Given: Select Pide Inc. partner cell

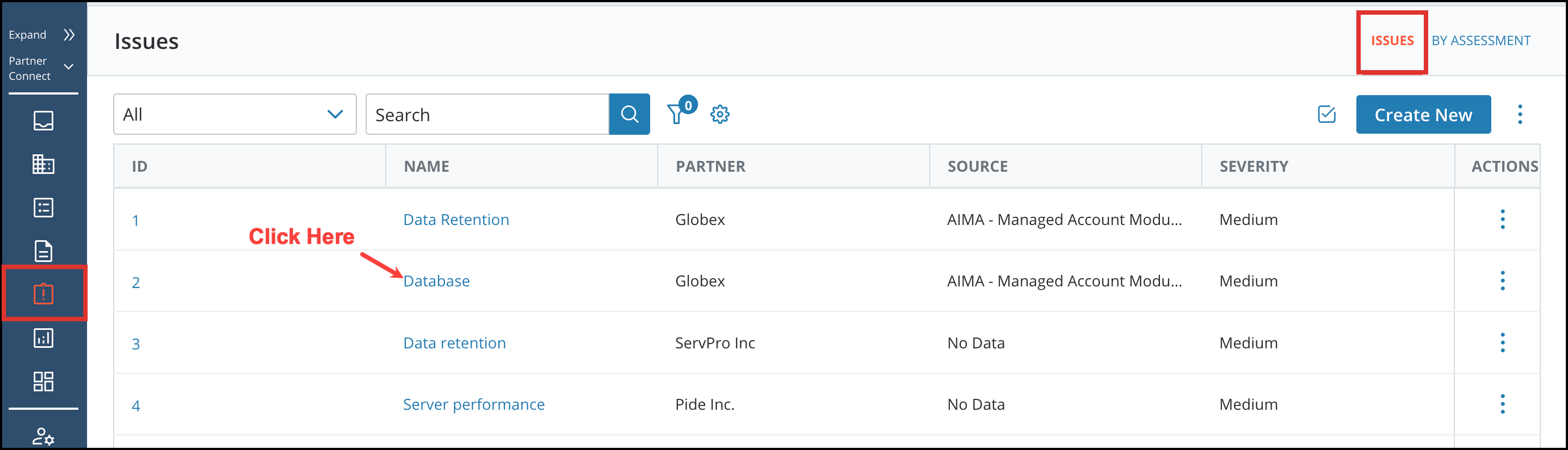Looking at the screenshot, I should [x=704, y=404].
